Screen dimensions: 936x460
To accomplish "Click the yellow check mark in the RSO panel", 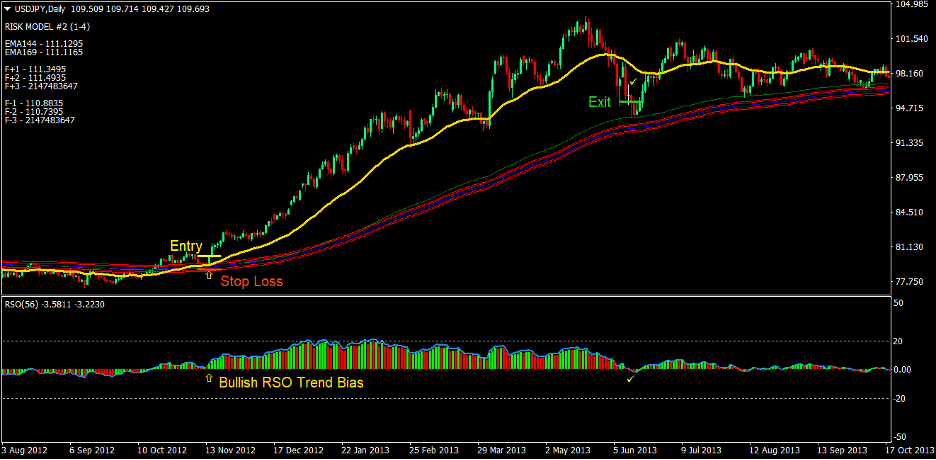I will [629, 379].
